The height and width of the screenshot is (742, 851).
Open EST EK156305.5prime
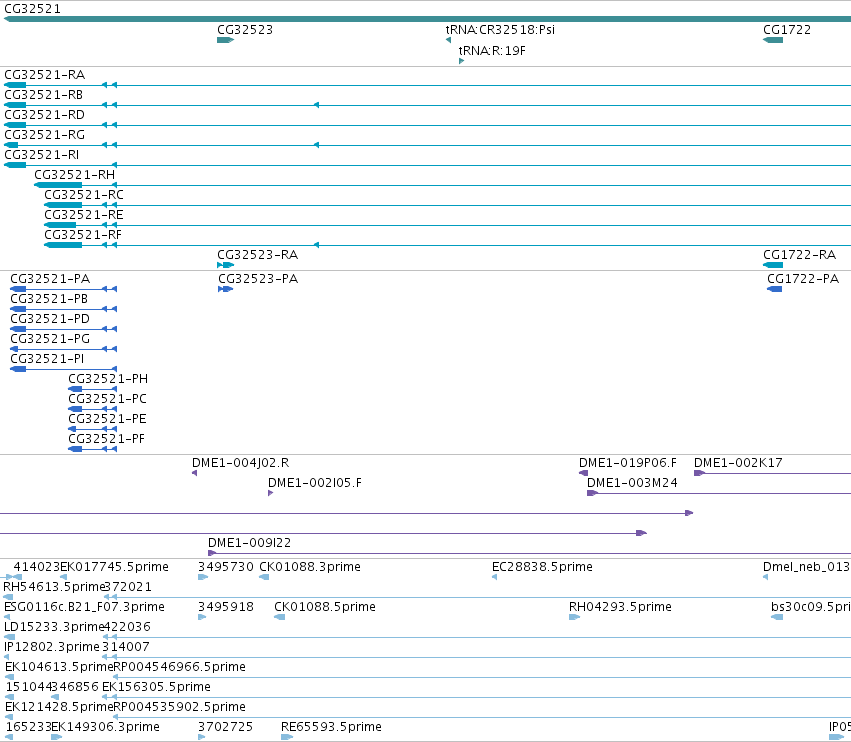(x=156, y=687)
